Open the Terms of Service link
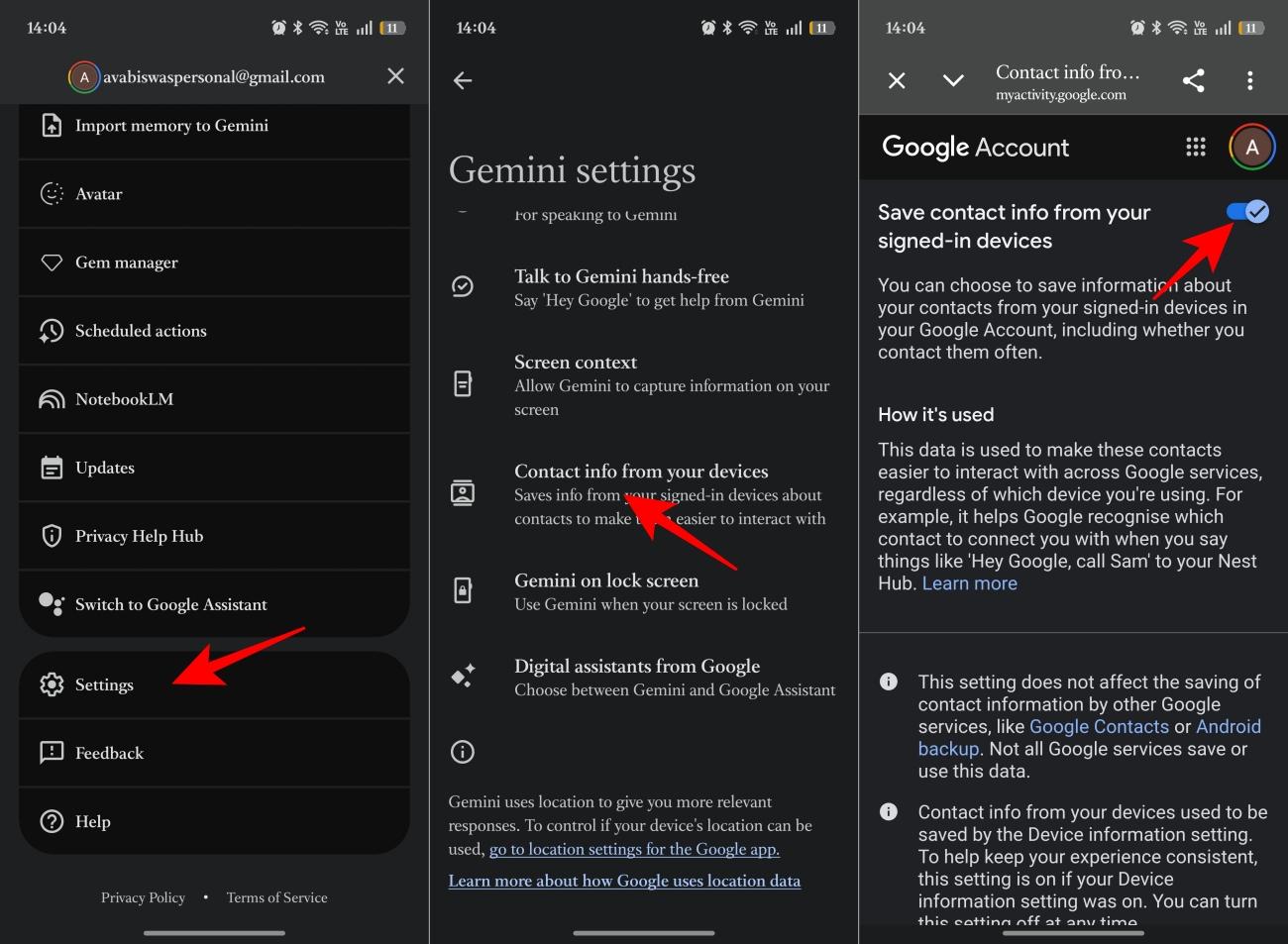The image size is (1288, 944). [276, 897]
